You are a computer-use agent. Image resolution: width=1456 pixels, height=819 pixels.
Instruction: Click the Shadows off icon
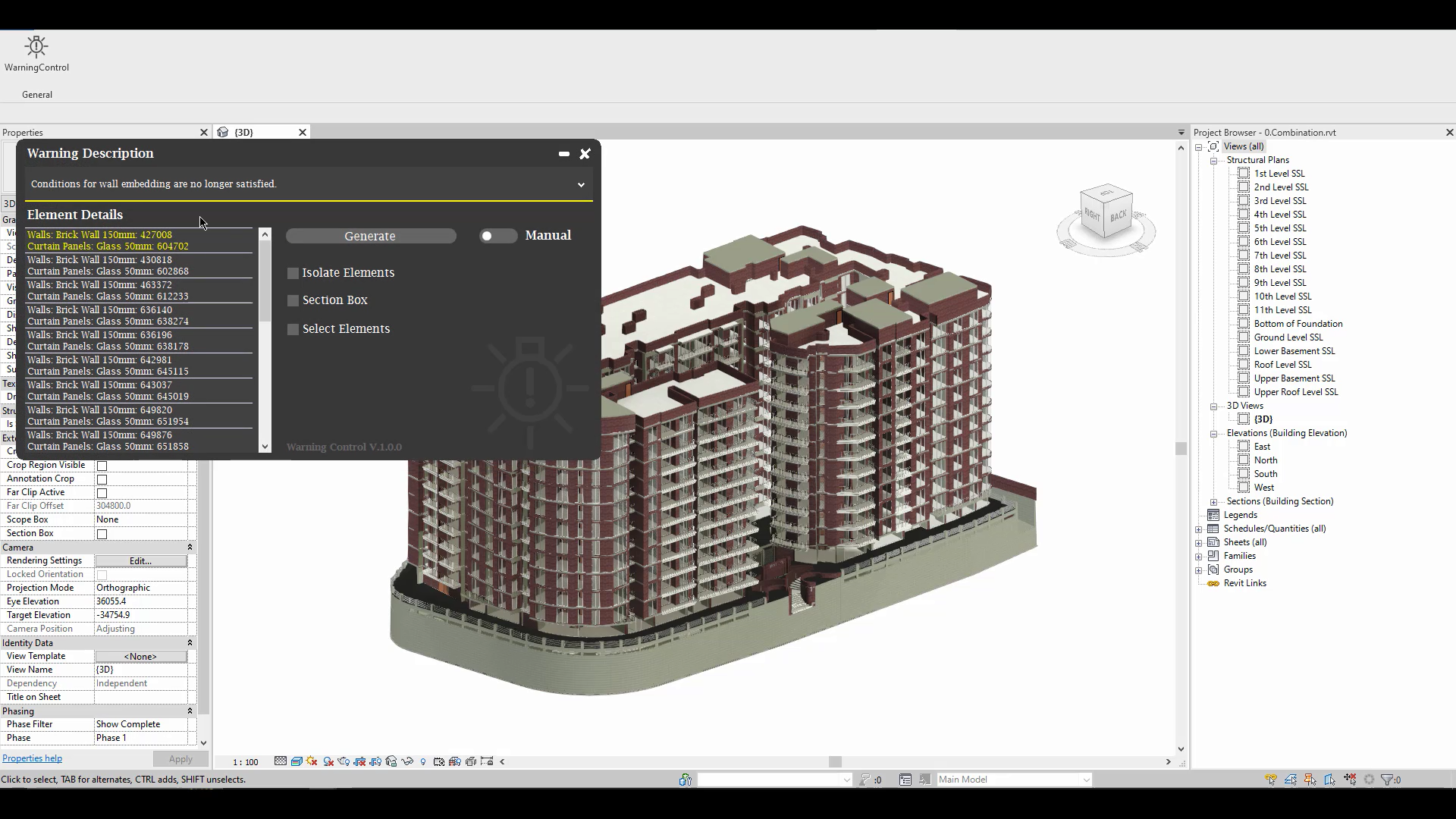328,761
